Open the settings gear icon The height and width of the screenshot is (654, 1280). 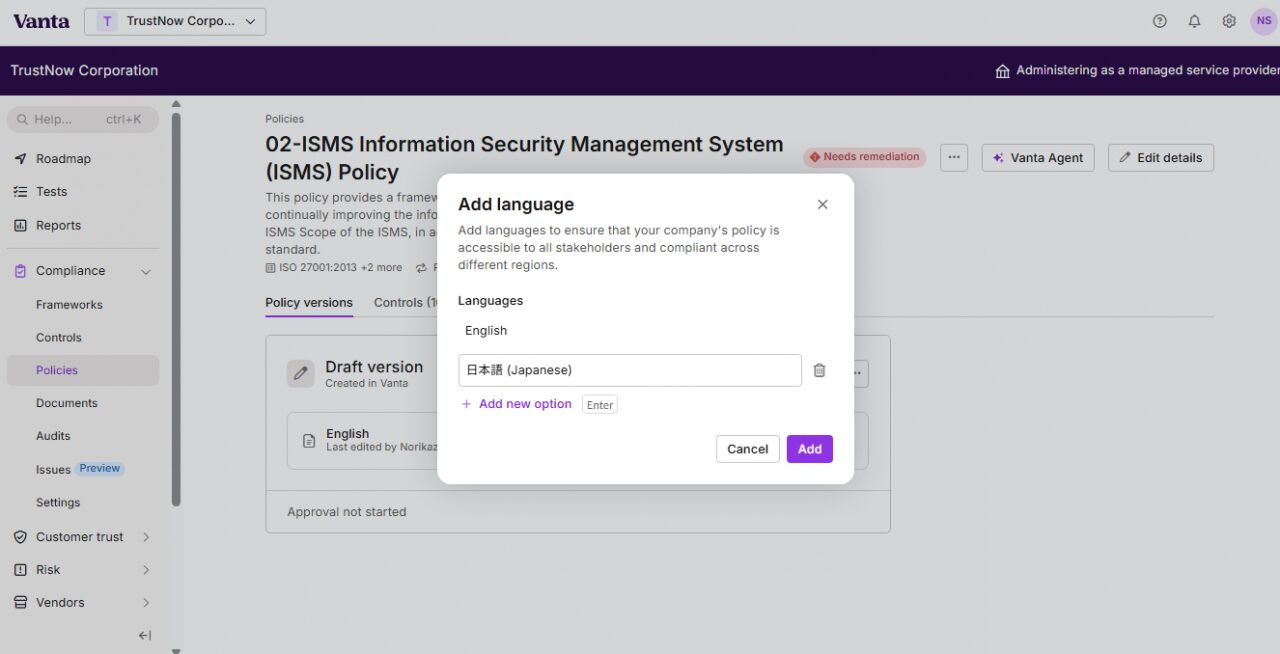[x=1229, y=21]
